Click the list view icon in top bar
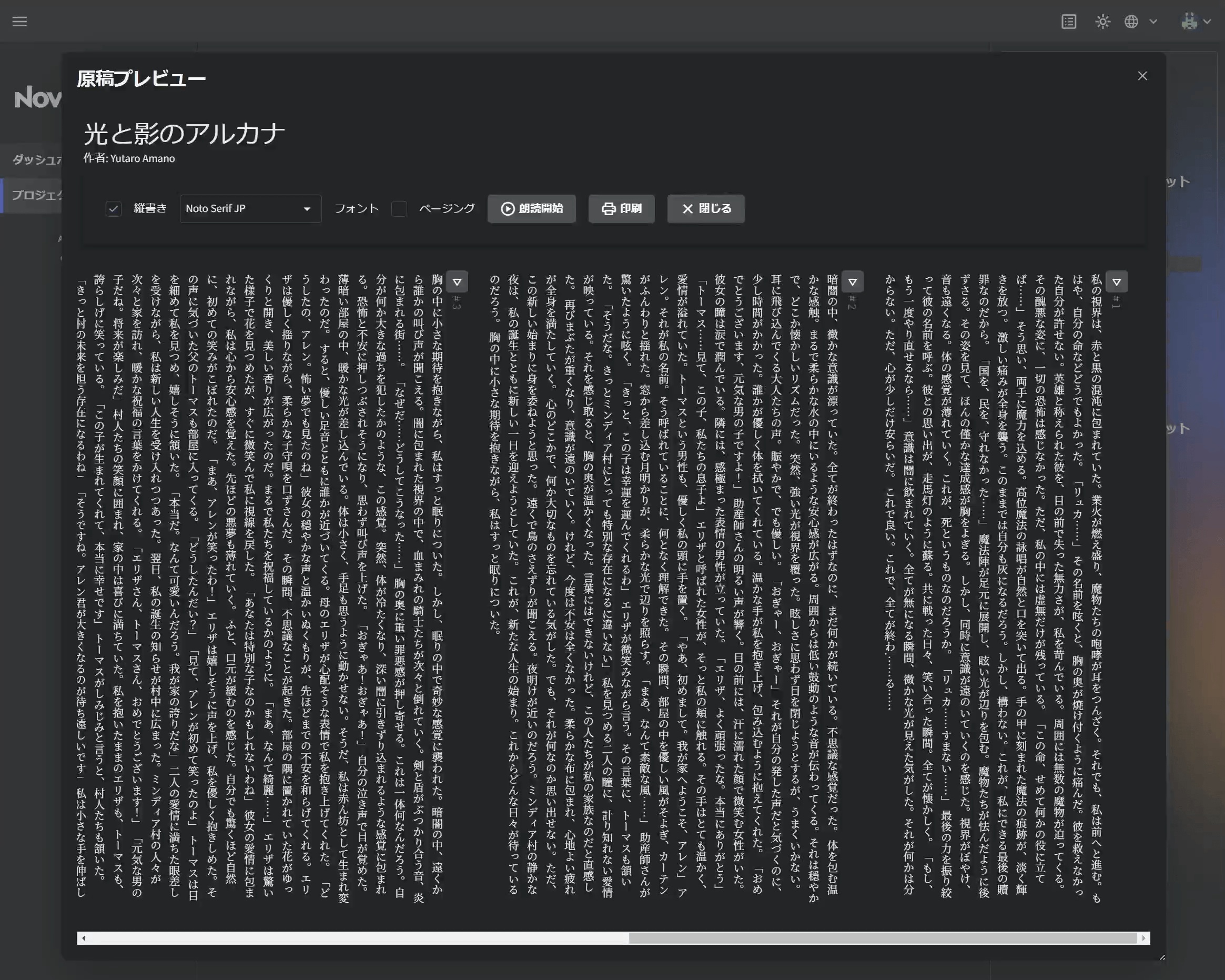 pos(1068,22)
